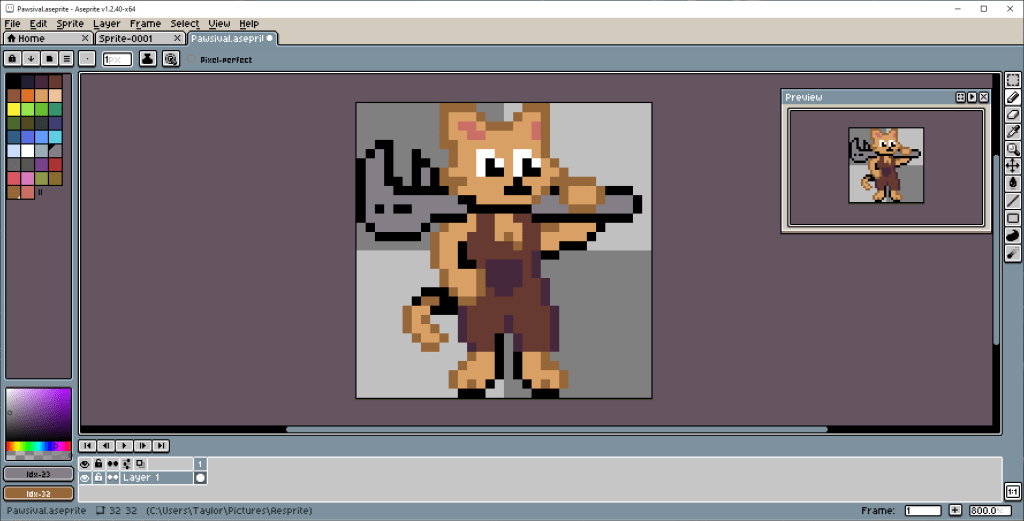The height and width of the screenshot is (521, 1024).
Task: Select the Rectangular Marquee tool
Action: pyautogui.click(x=1013, y=80)
